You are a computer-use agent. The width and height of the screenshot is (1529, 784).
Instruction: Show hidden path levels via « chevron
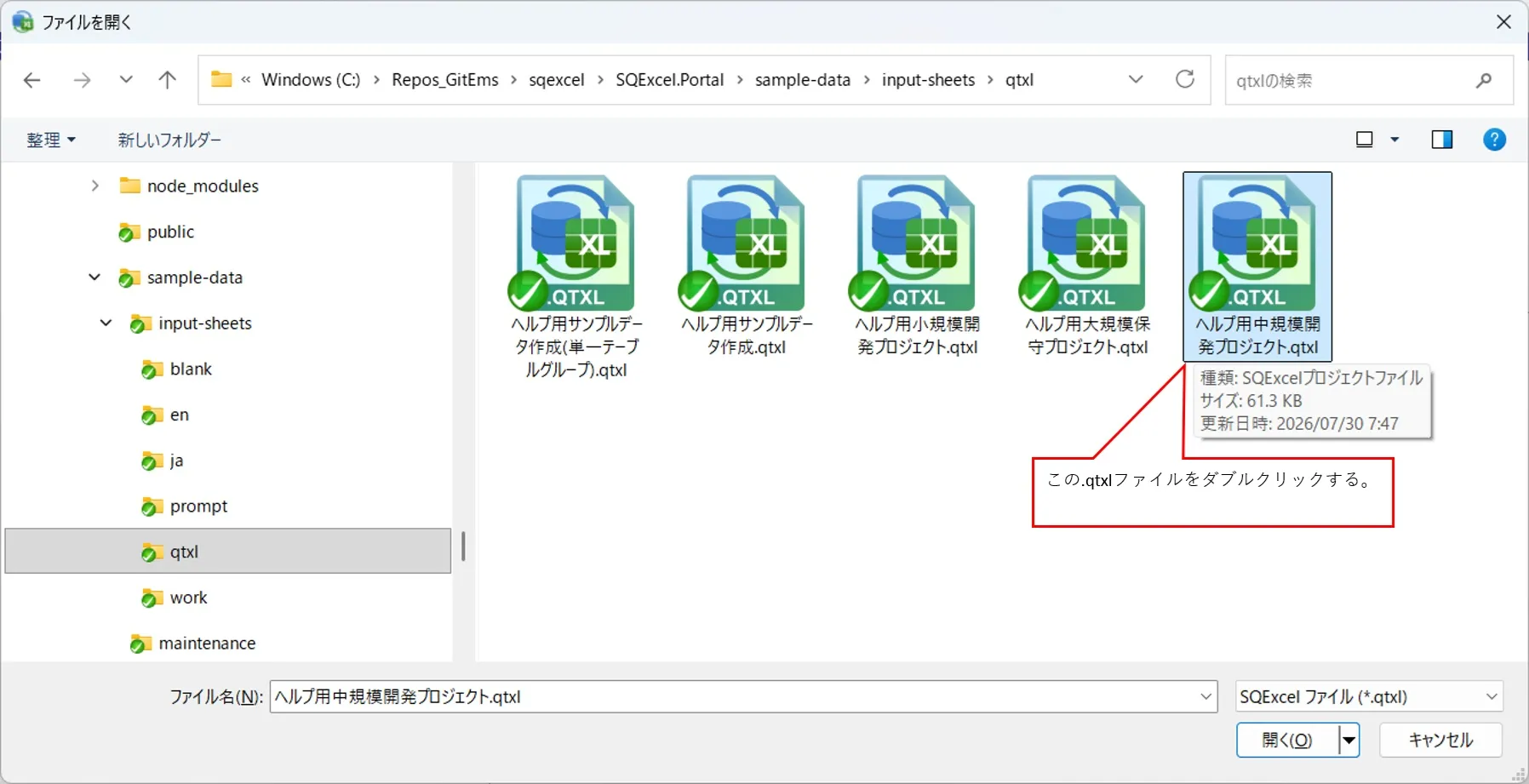(x=246, y=80)
